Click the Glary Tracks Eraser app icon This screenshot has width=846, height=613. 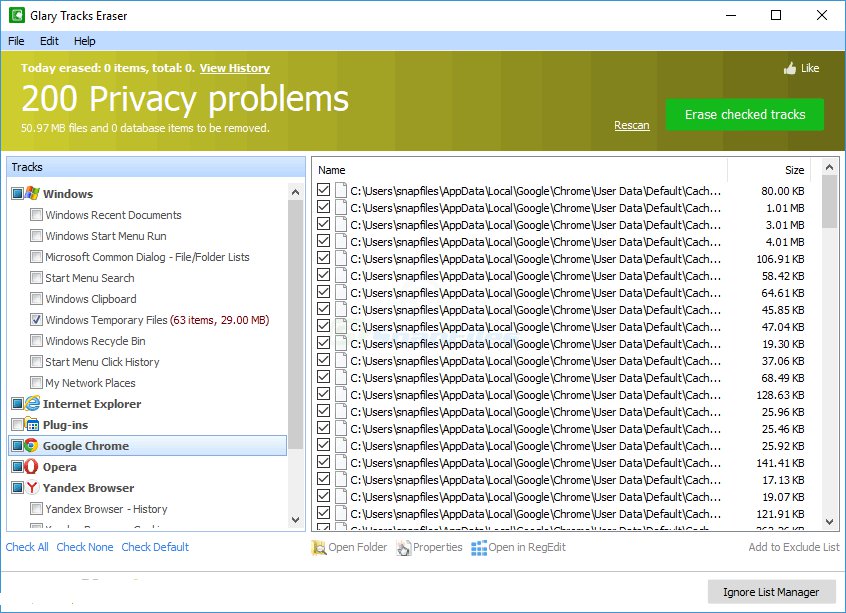[x=17, y=15]
